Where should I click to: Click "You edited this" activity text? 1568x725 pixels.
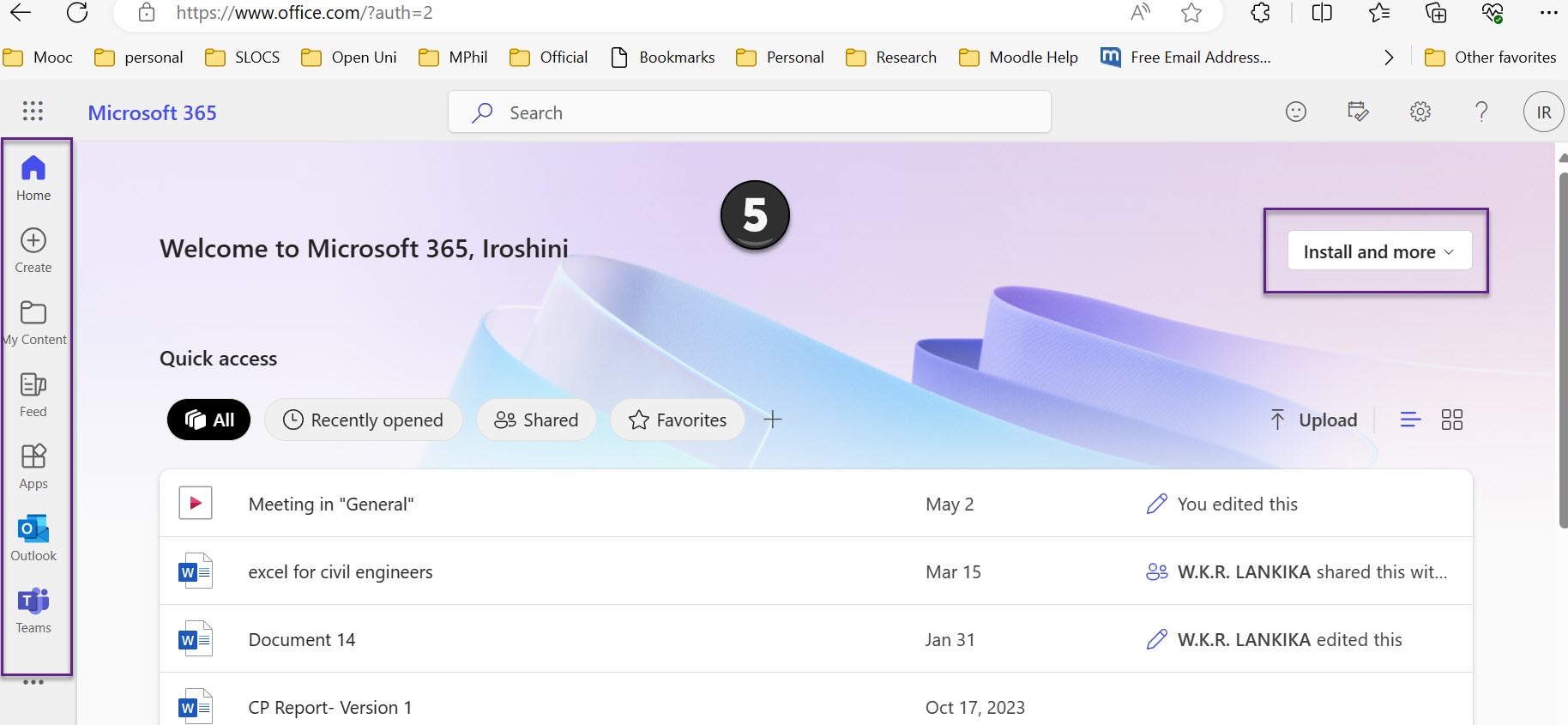tap(1237, 504)
